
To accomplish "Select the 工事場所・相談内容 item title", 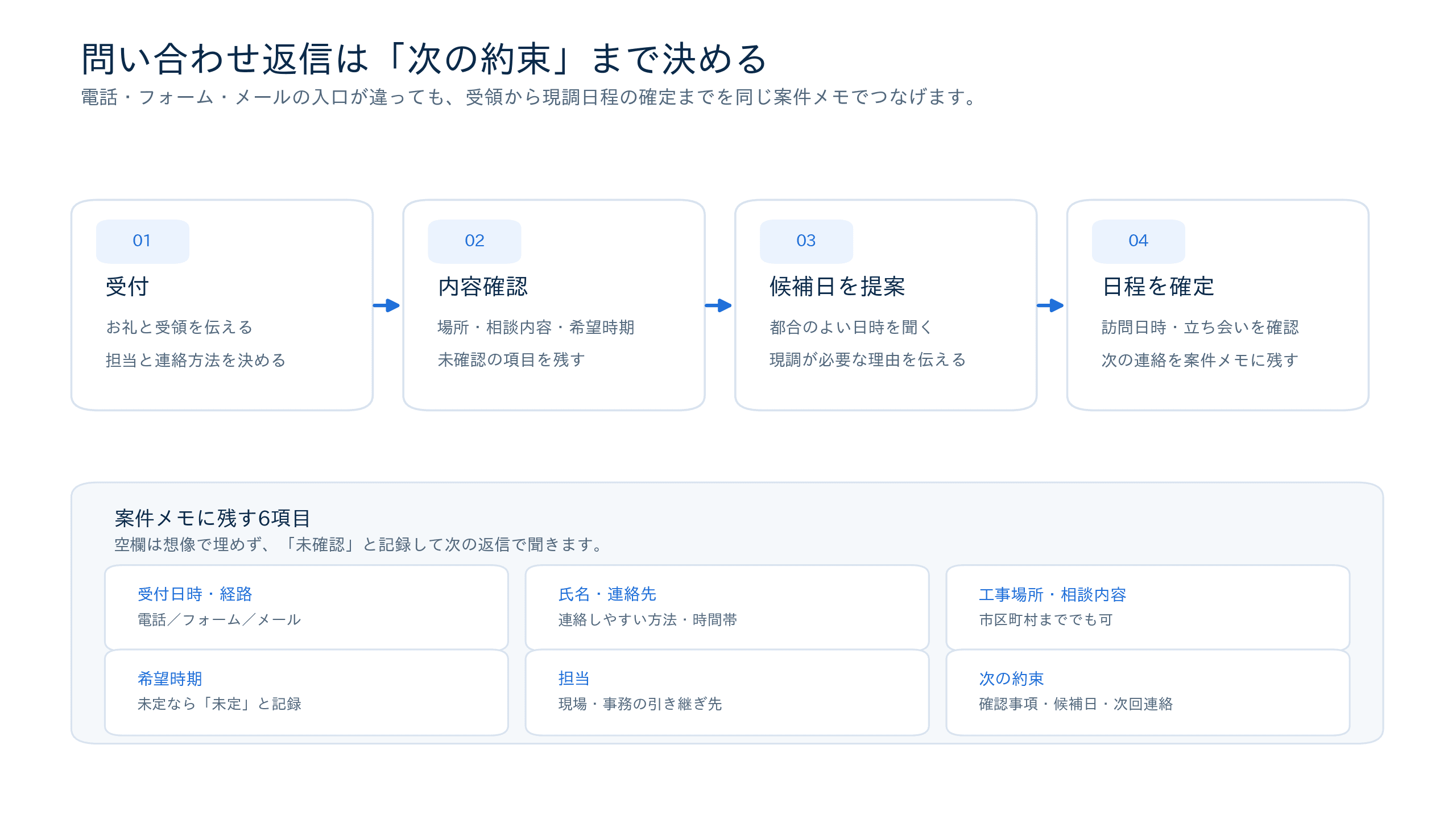I will 1053,594.
